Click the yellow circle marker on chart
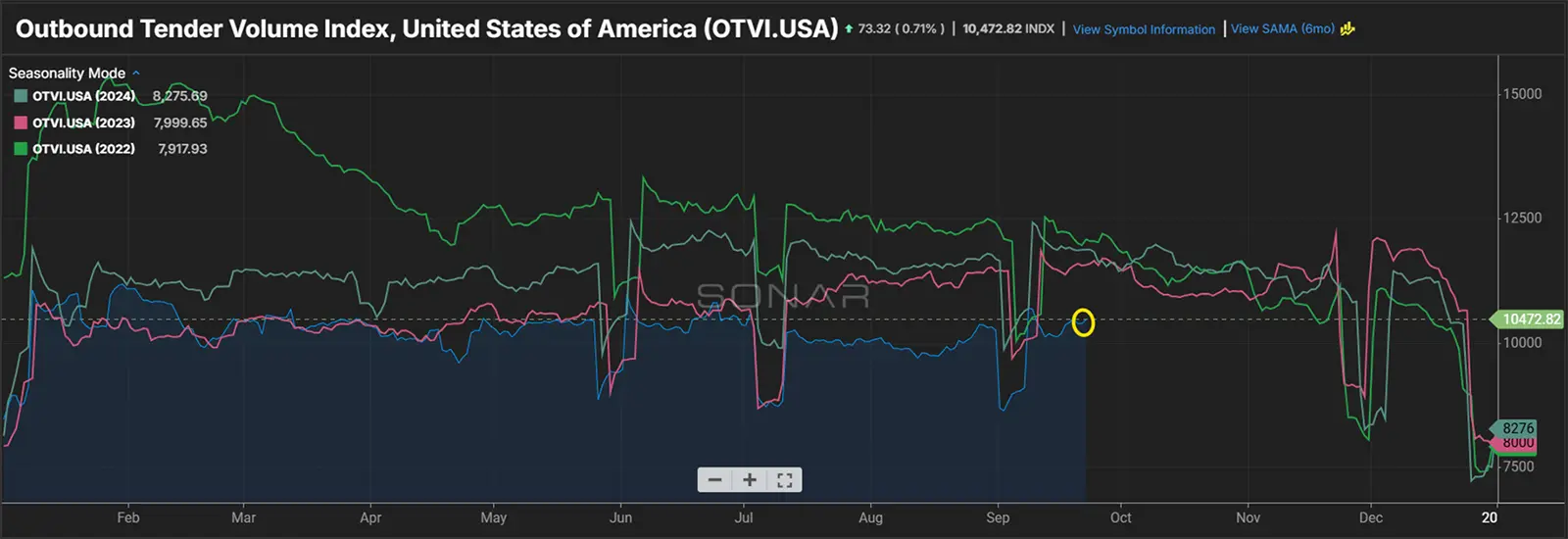The width and height of the screenshot is (1568, 539). [1083, 322]
